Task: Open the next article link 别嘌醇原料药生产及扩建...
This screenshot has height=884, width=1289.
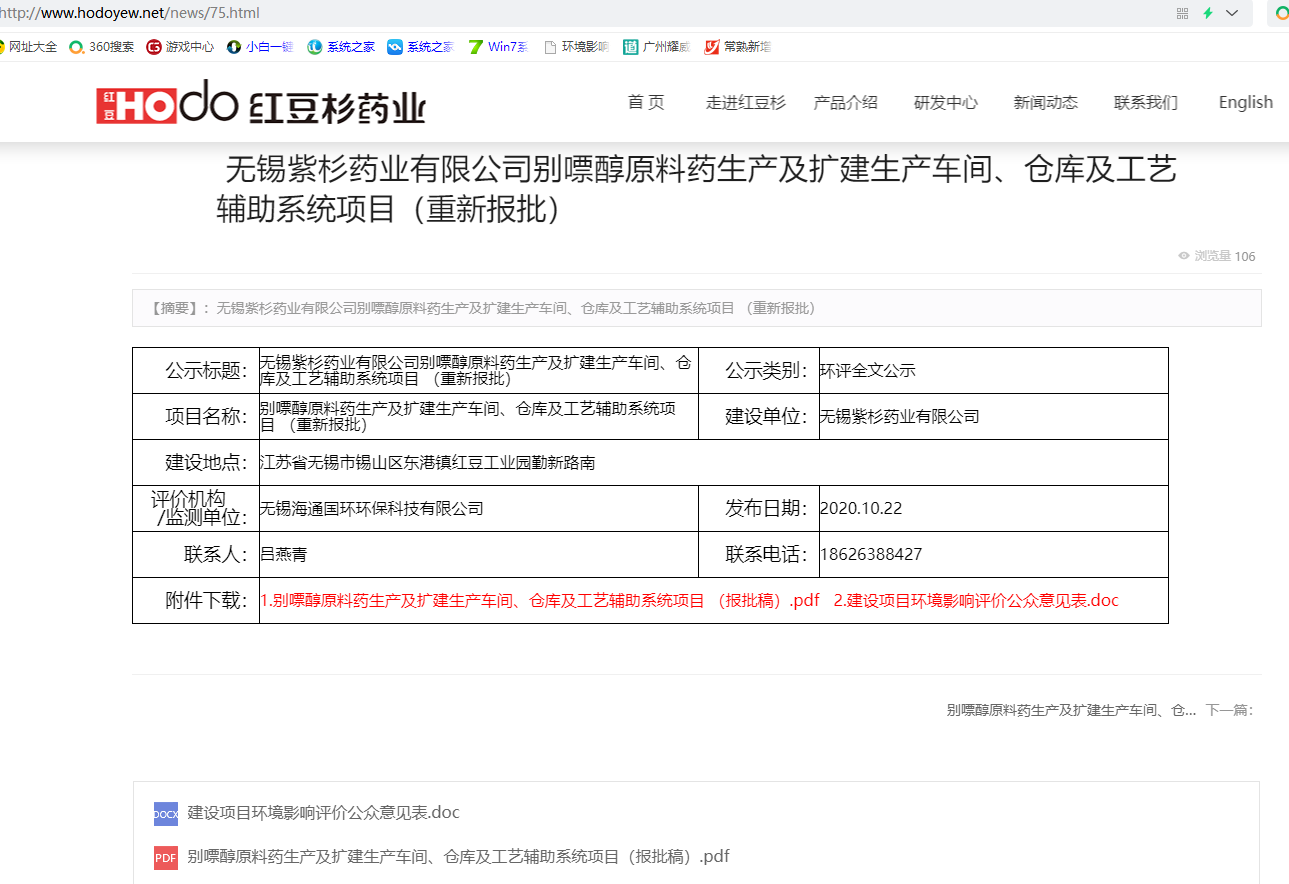Action: 1071,710
